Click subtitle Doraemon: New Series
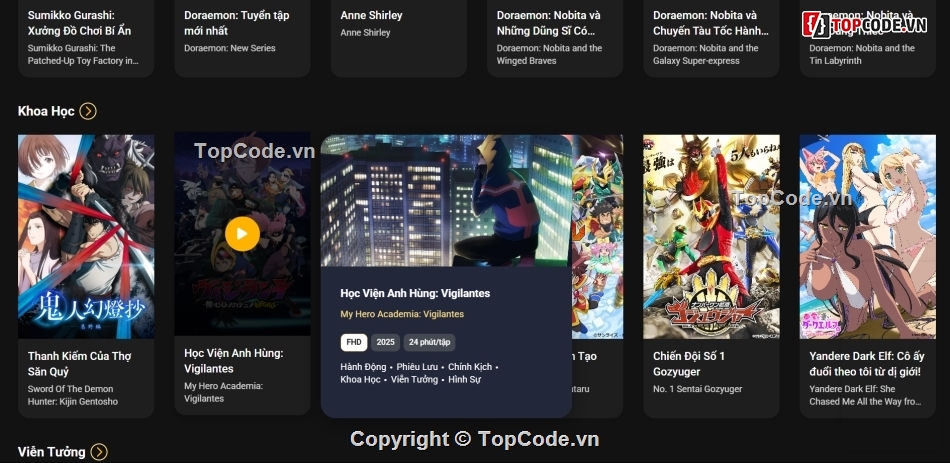950x463 pixels. (230, 48)
